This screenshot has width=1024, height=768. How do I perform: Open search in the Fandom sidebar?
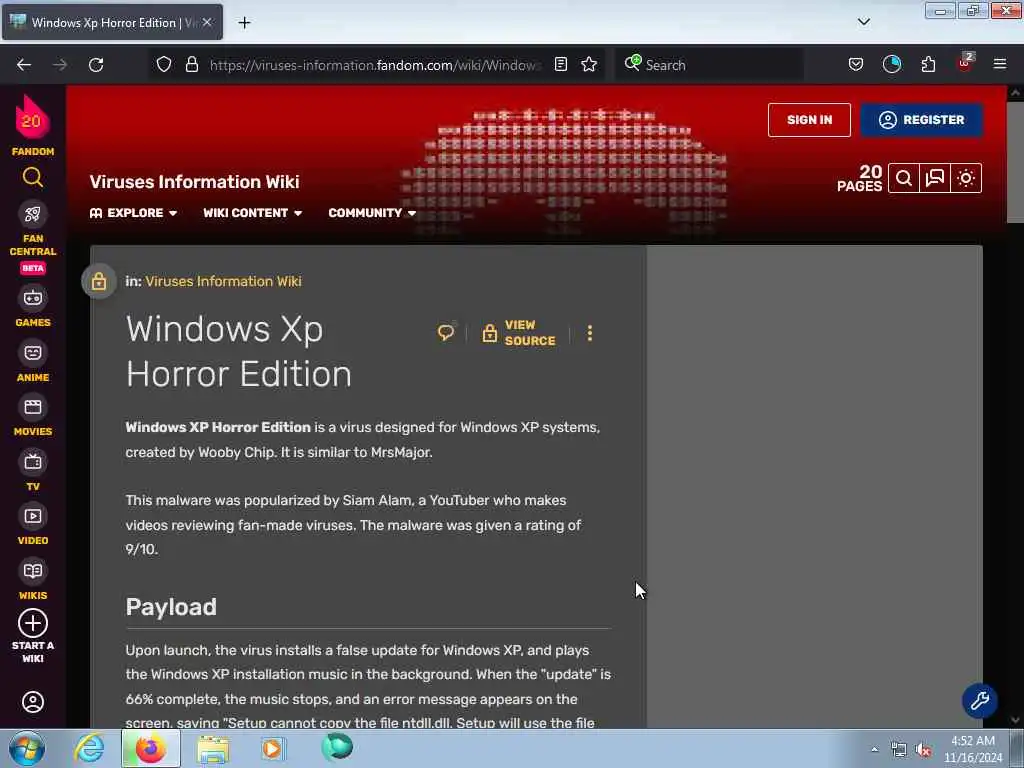pyautogui.click(x=33, y=177)
